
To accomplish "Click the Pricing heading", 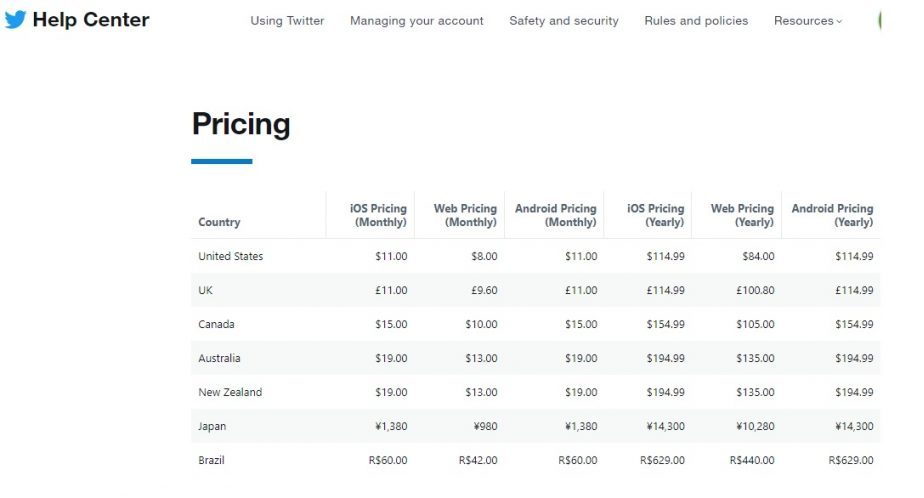I will 241,124.
